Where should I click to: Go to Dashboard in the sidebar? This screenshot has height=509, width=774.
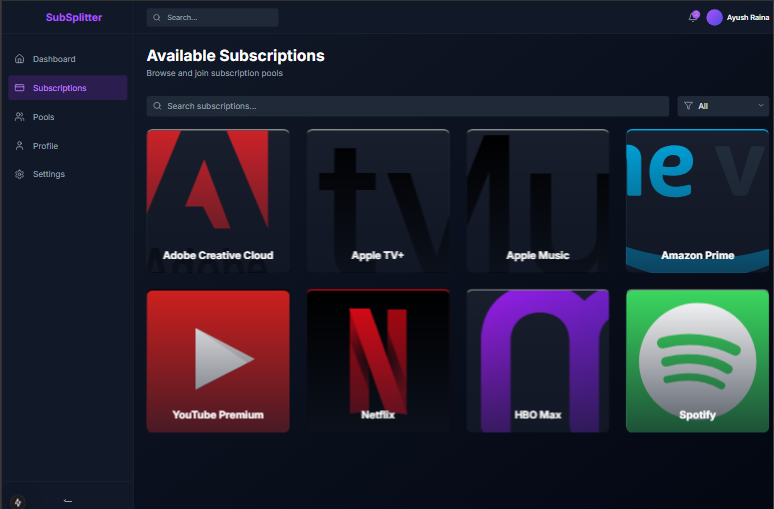click(68, 59)
